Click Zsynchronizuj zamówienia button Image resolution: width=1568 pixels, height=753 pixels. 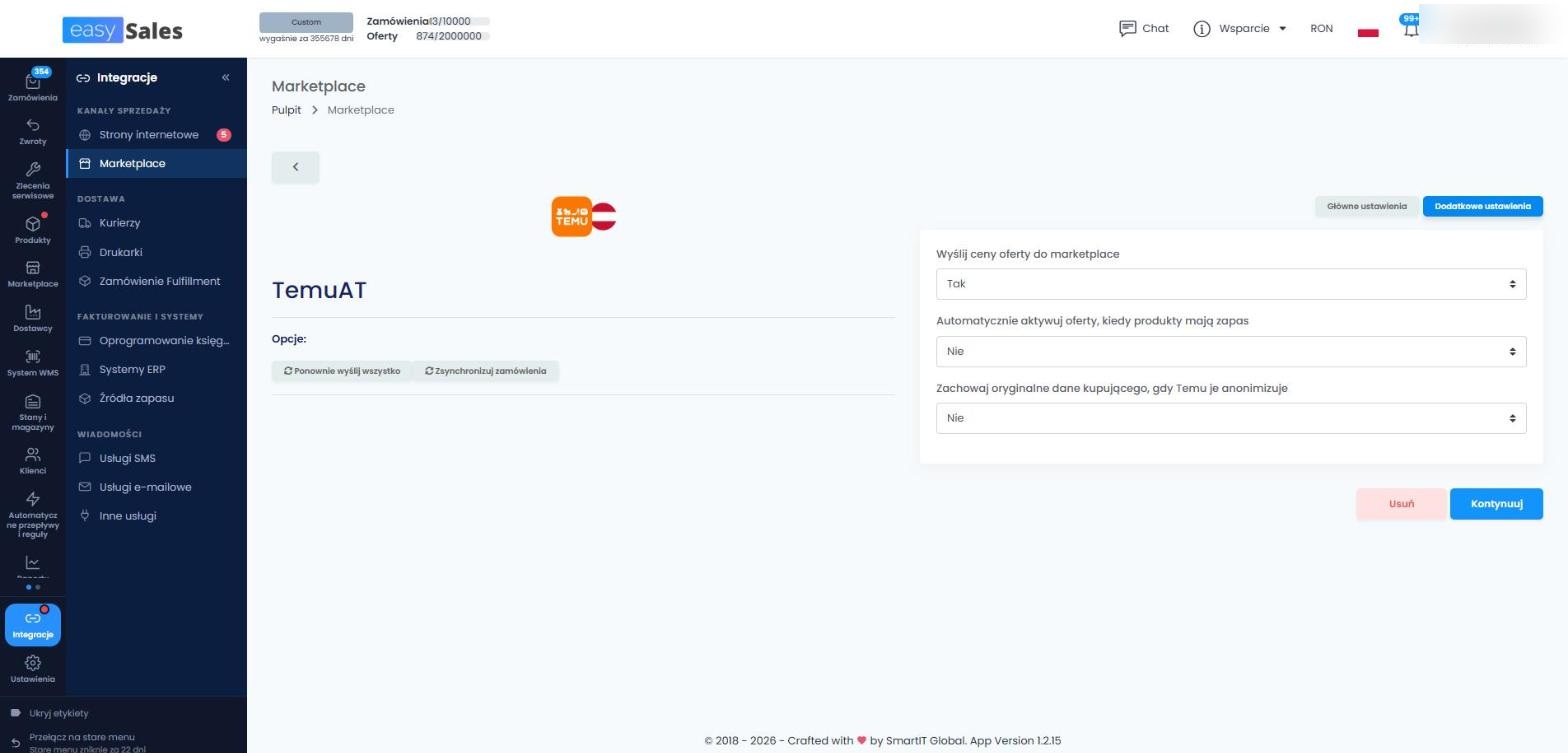pyautogui.click(x=486, y=371)
